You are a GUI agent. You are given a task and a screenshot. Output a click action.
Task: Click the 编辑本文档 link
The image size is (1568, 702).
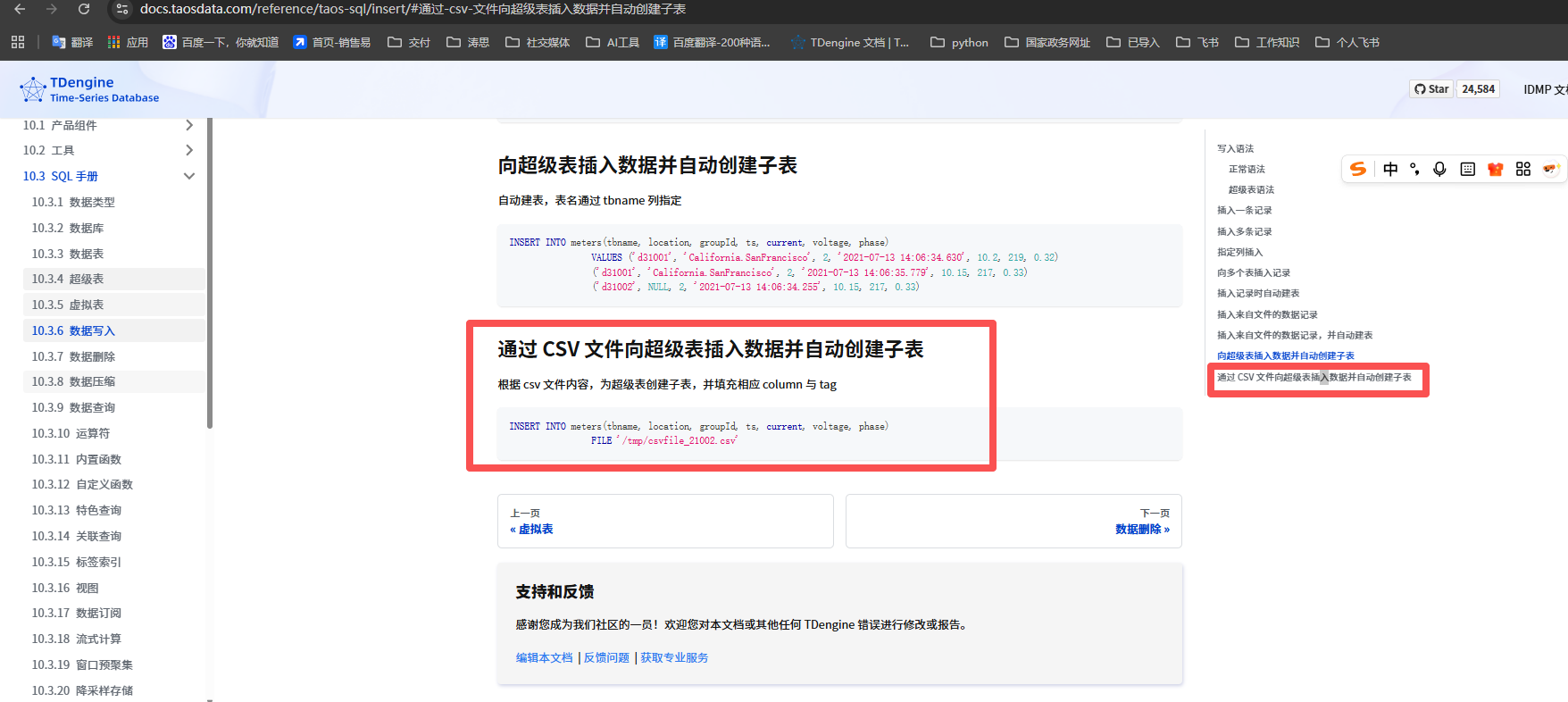coord(544,657)
